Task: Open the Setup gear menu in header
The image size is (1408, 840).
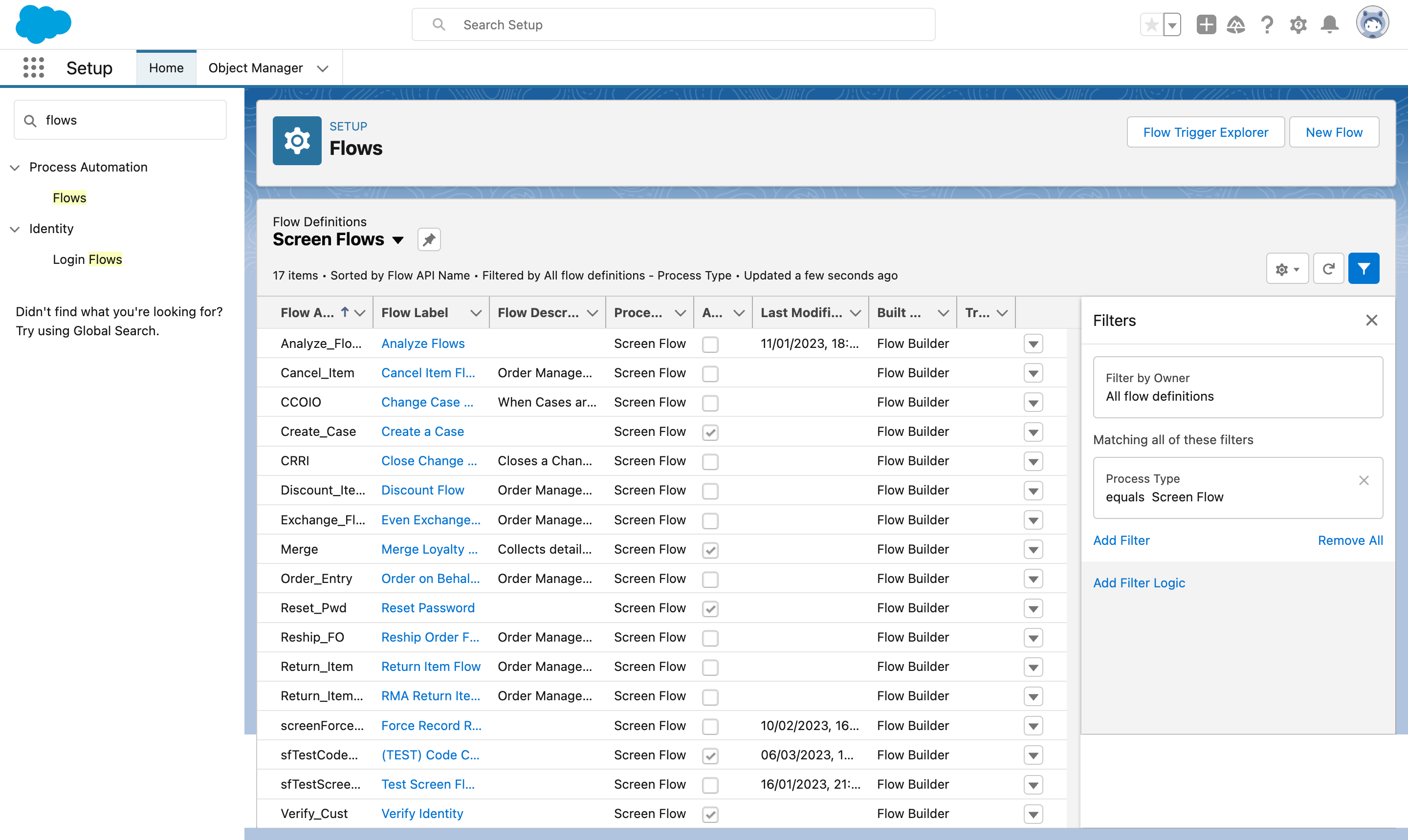Action: pyautogui.click(x=1298, y=25)
